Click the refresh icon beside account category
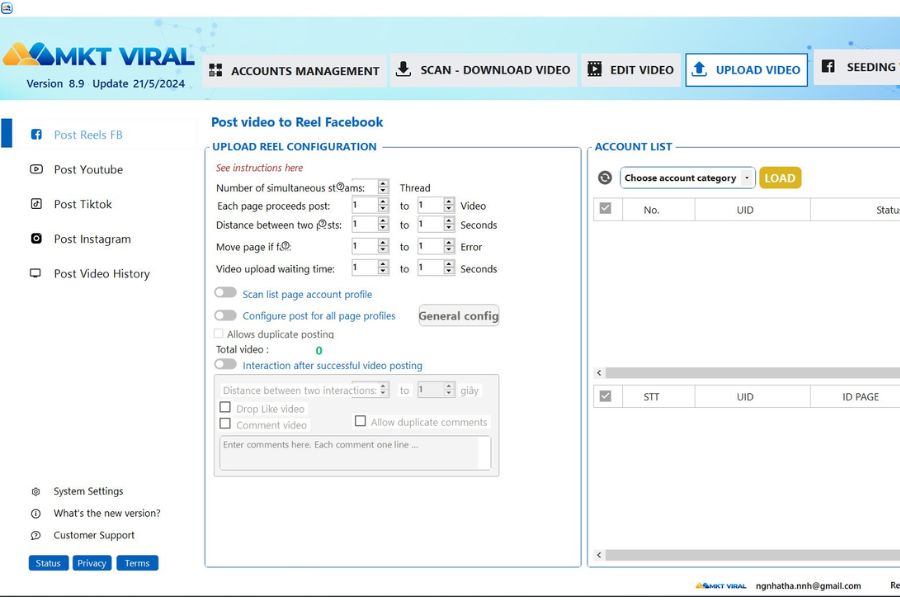Image resolution: width=900 pixels, height=600 pixels. pyautogui.click(x=605, y=178)
